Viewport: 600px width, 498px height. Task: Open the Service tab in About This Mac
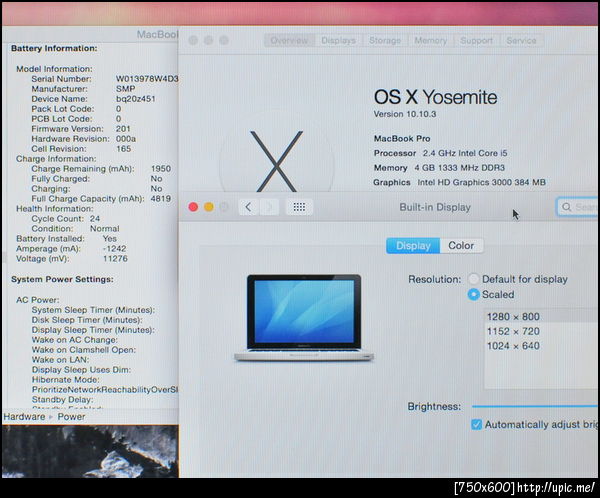pyautogui.click(x=521, y=41)
